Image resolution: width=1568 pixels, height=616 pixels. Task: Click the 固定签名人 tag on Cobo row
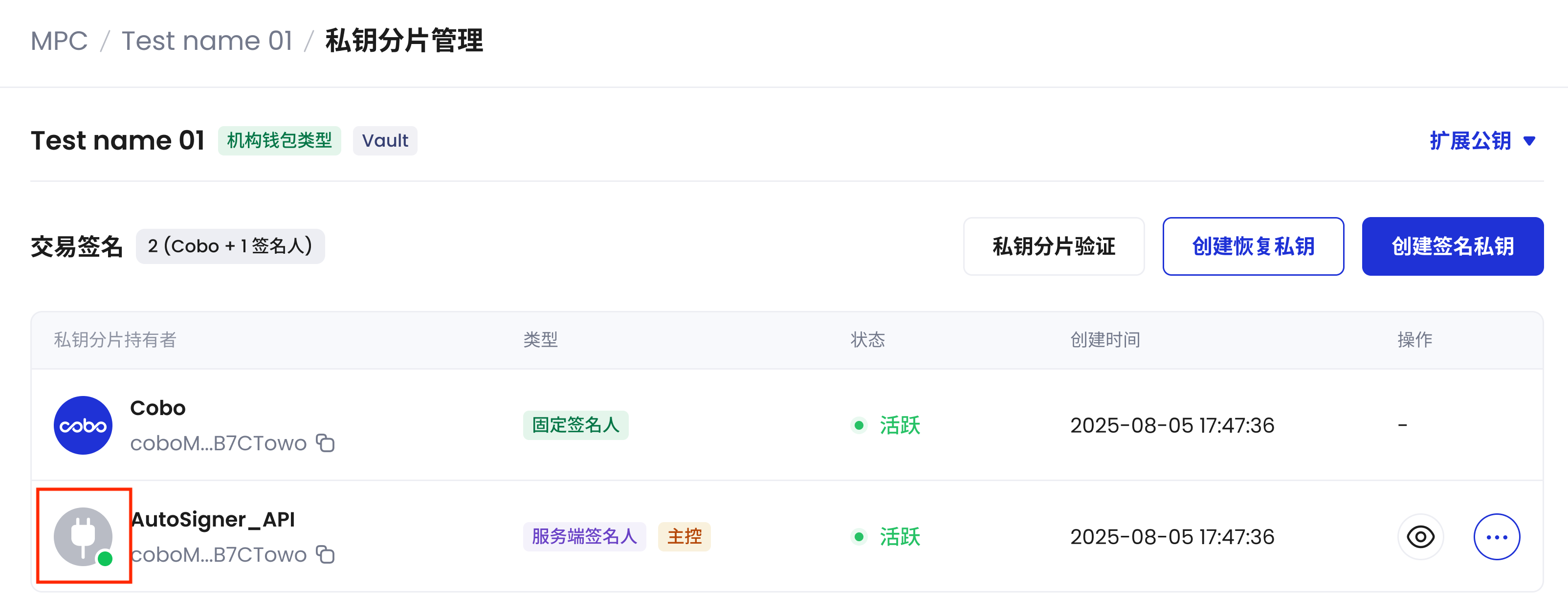point(575,425)
